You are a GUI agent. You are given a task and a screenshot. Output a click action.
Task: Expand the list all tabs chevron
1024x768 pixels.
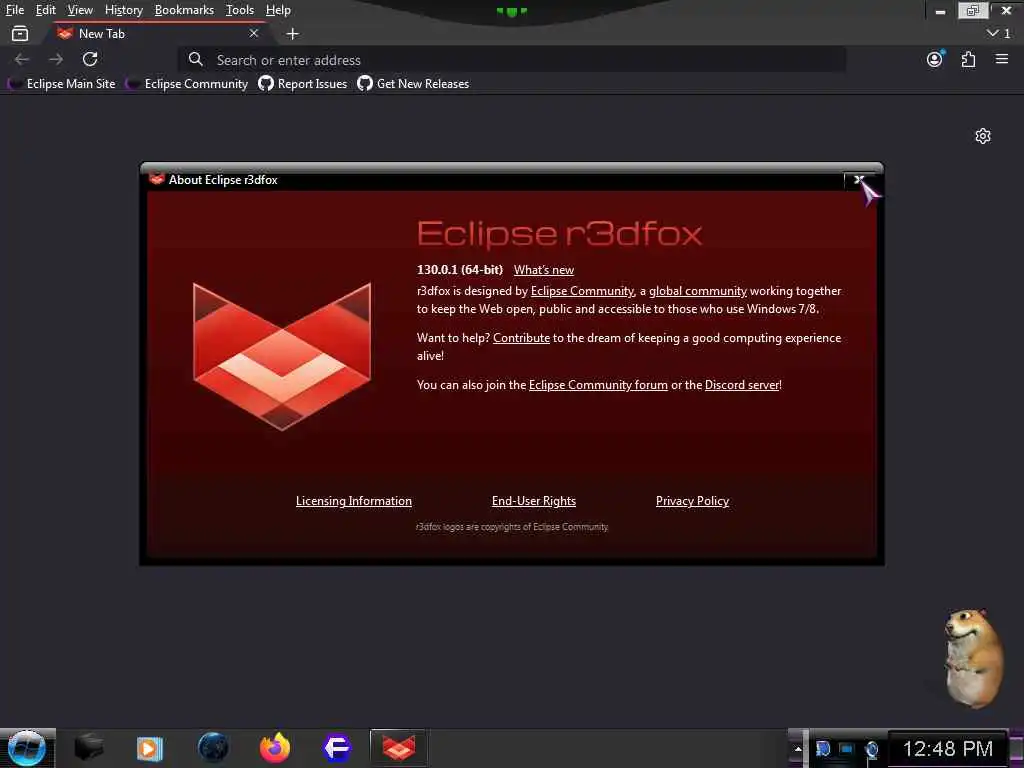pyautogui.click(x=993, y=33)
